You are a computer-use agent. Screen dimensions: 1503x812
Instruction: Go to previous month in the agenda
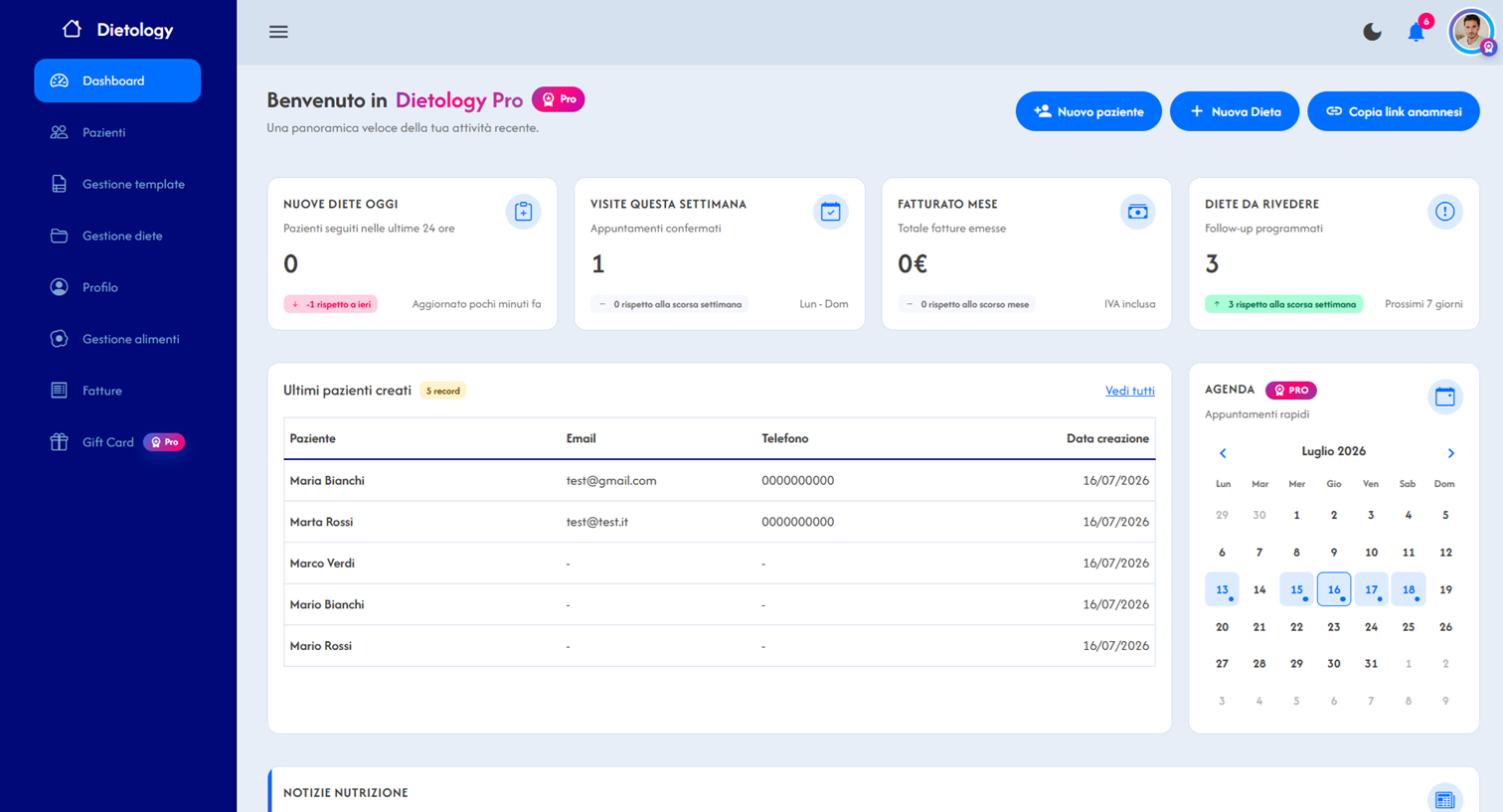click(x=1223, y=453)
